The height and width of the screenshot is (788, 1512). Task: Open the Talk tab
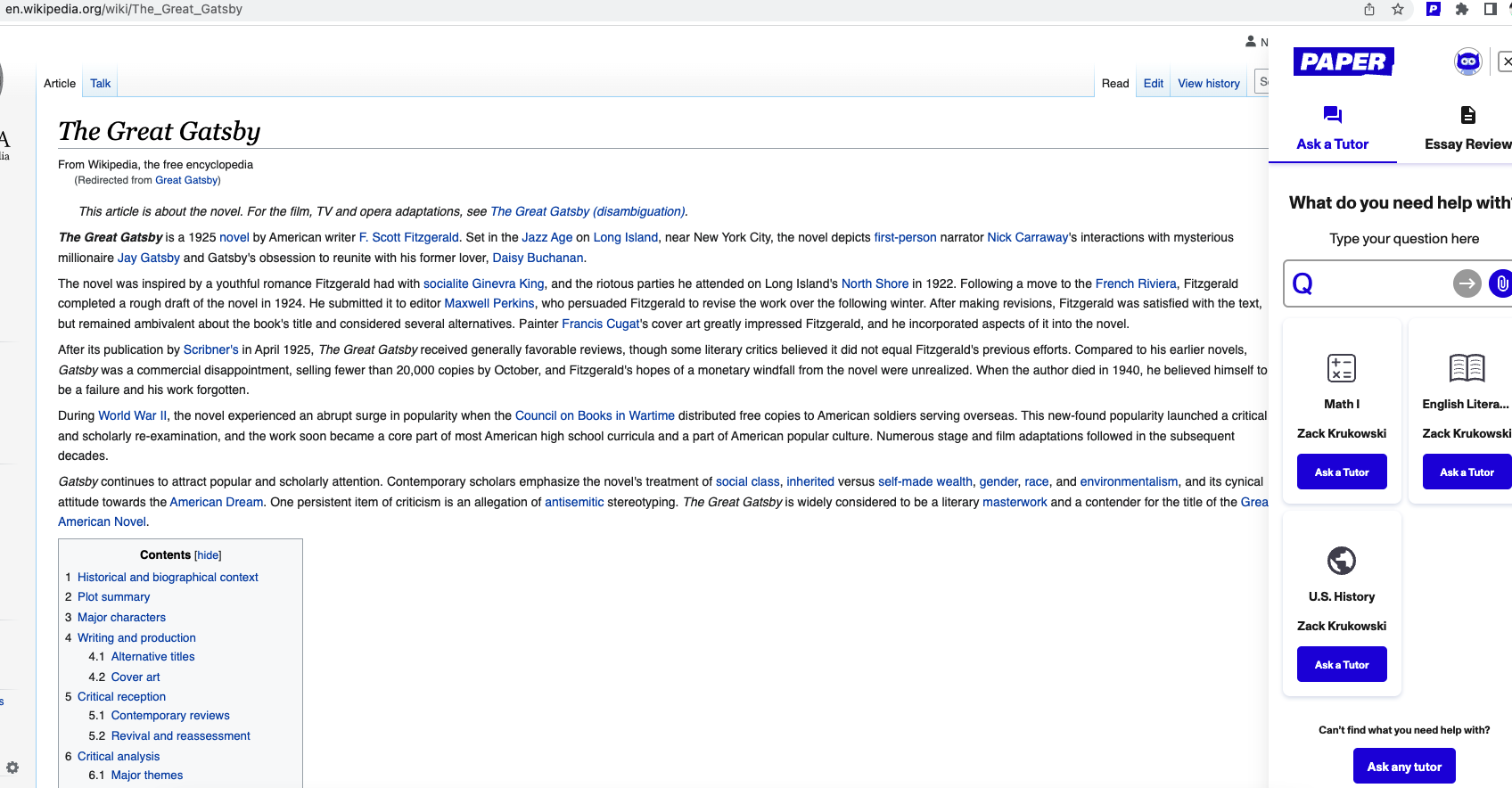pyautogui.click(x=101, y=83)
